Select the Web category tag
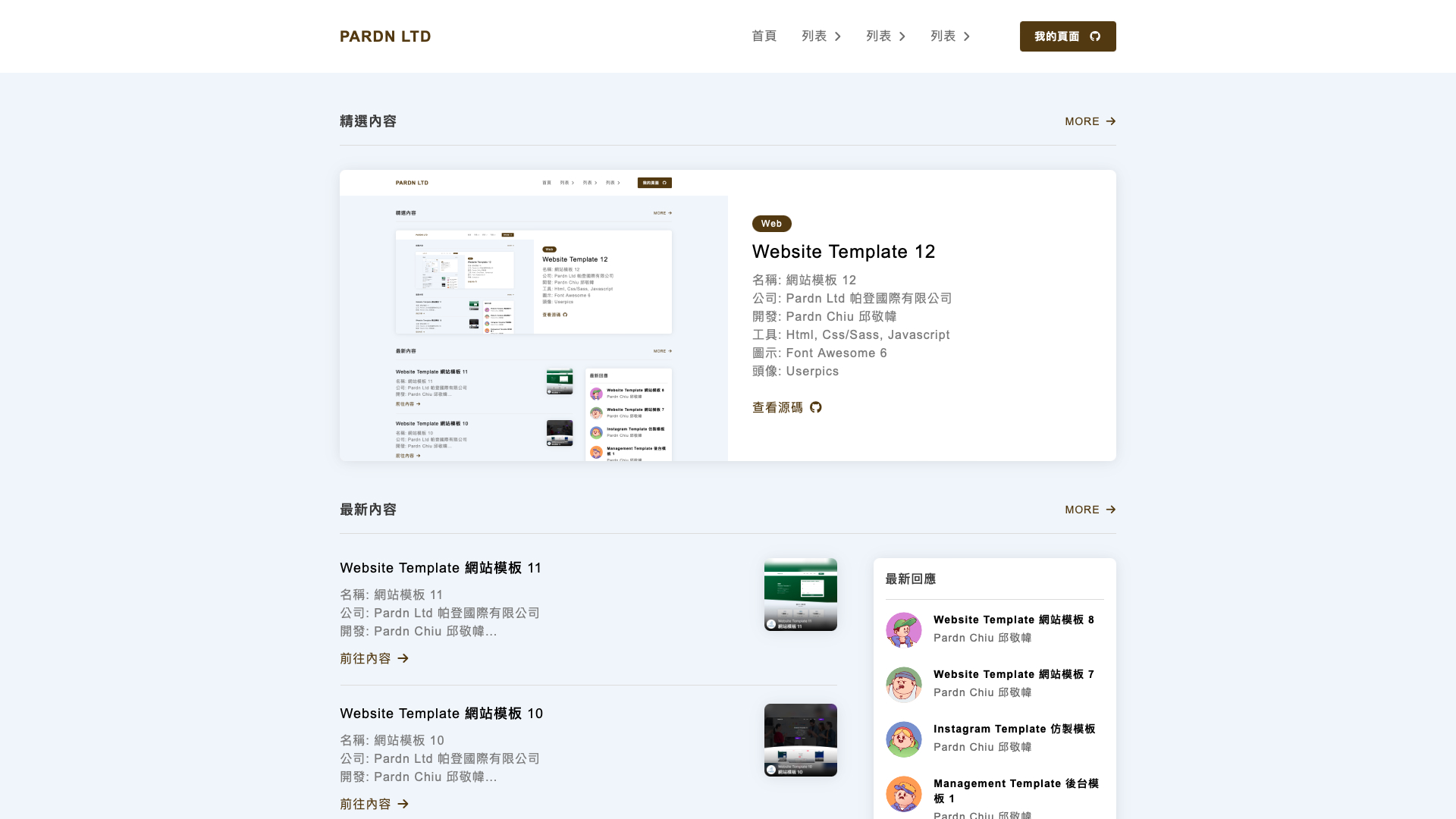Image resolution: width=1456 pixels, height=819 pixels. point(771,224)
